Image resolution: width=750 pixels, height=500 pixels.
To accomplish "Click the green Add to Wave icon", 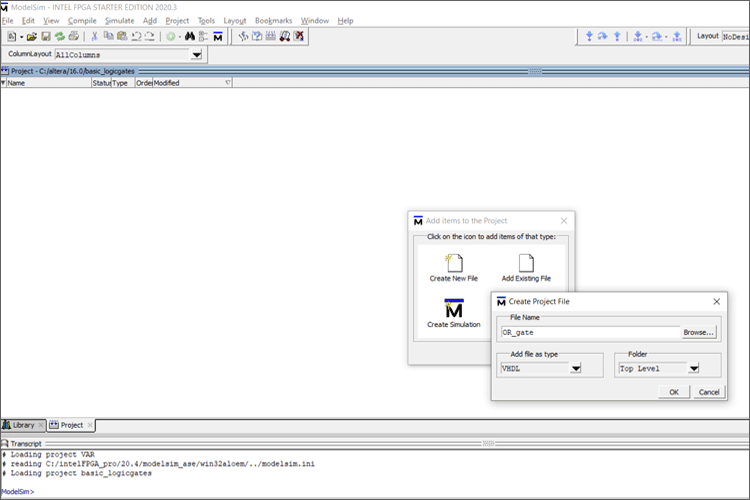I will point(170,36).
